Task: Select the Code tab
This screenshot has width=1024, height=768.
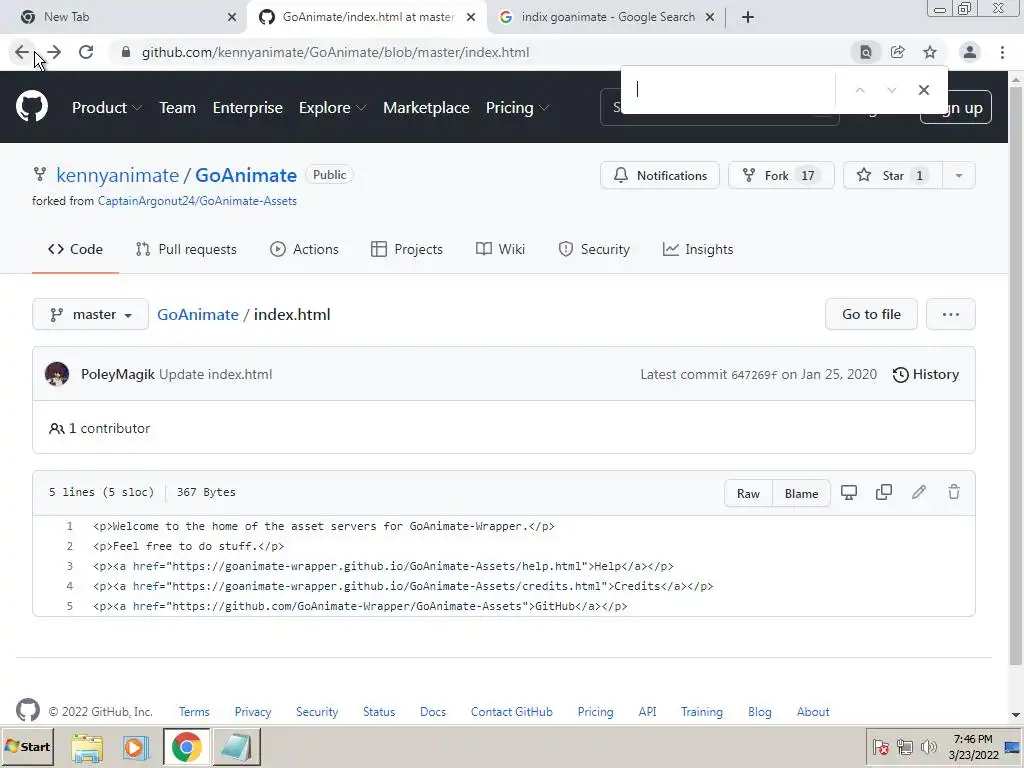Action: point(75,249)
